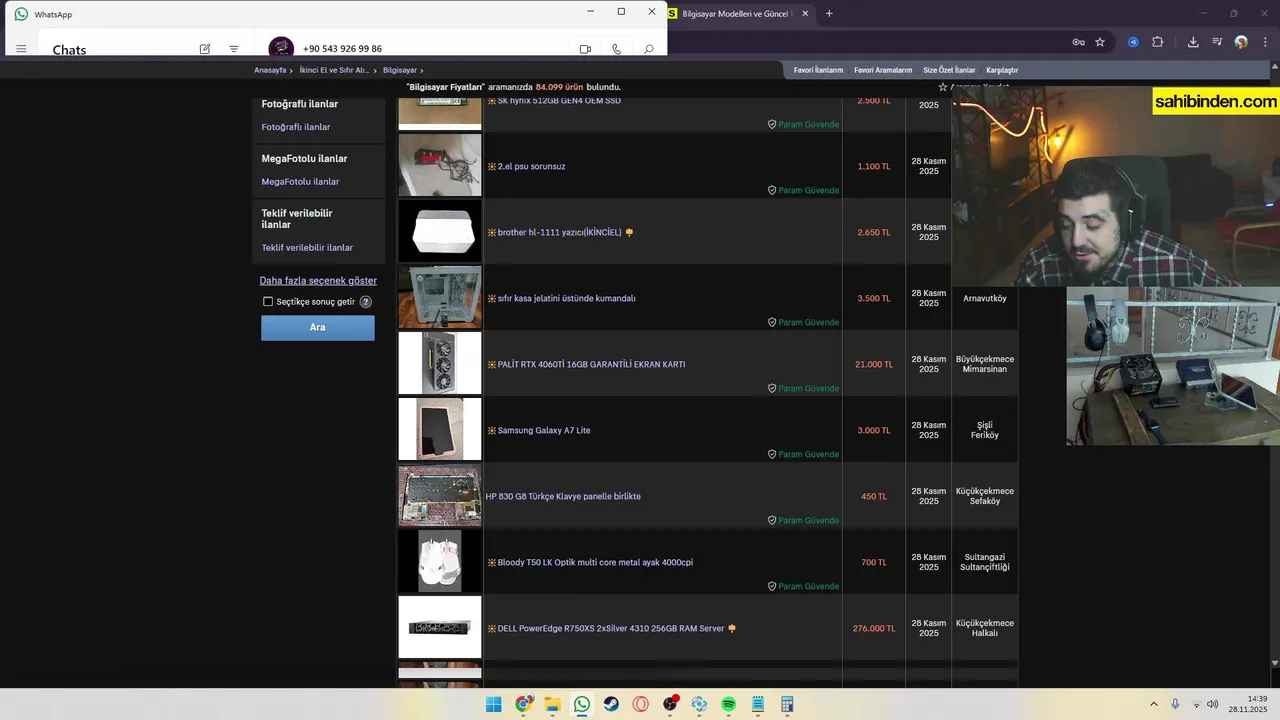Open DELL PowerEdge R750XS server listing
Screen dimensions: 1280x720
[x=610, y=628]
